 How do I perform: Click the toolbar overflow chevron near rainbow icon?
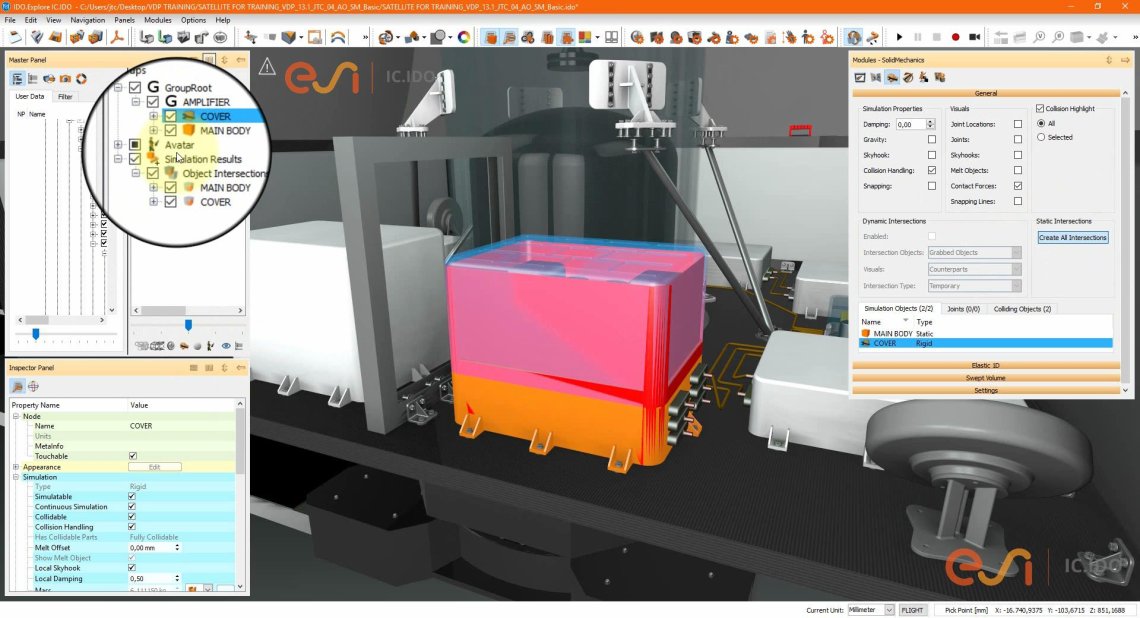365,37
